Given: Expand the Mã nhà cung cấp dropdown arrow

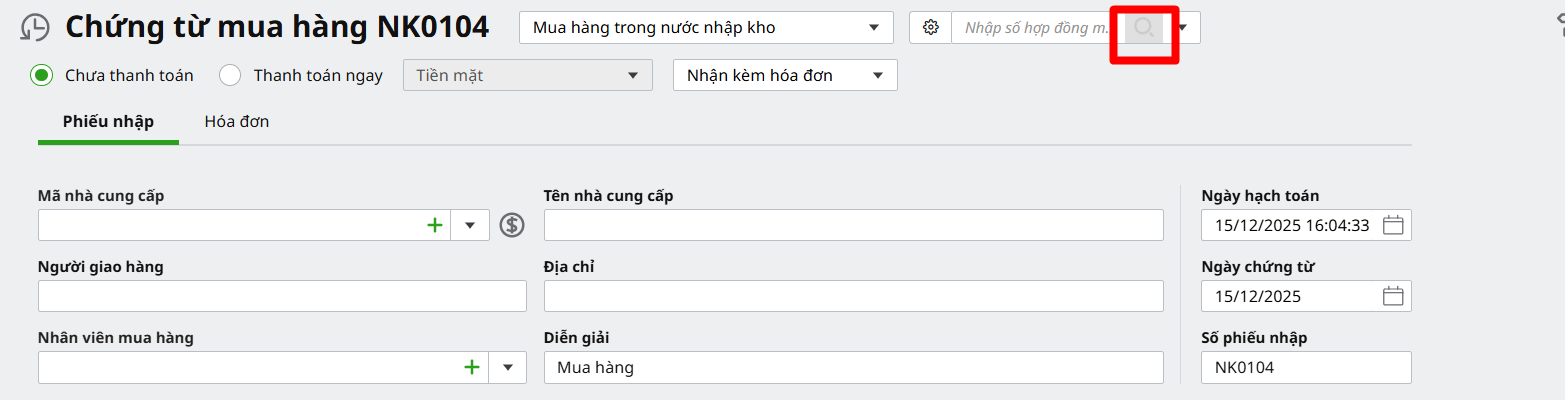Looking at the screenshot, I should pyautogui.click(x=470, y=225).
